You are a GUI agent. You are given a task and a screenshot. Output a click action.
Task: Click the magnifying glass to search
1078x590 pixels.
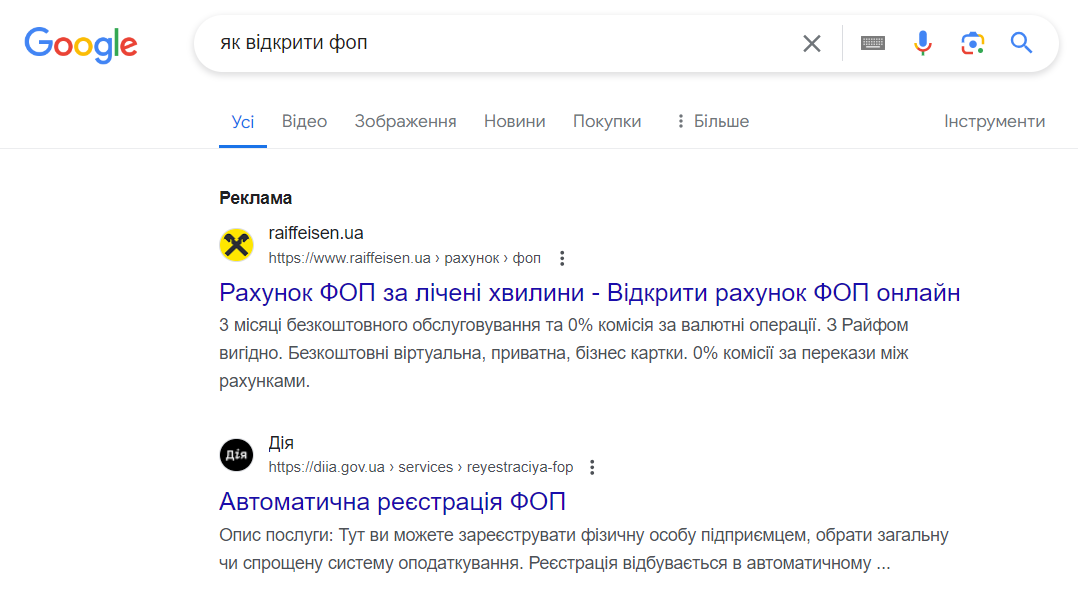[x=1020, y=43]
